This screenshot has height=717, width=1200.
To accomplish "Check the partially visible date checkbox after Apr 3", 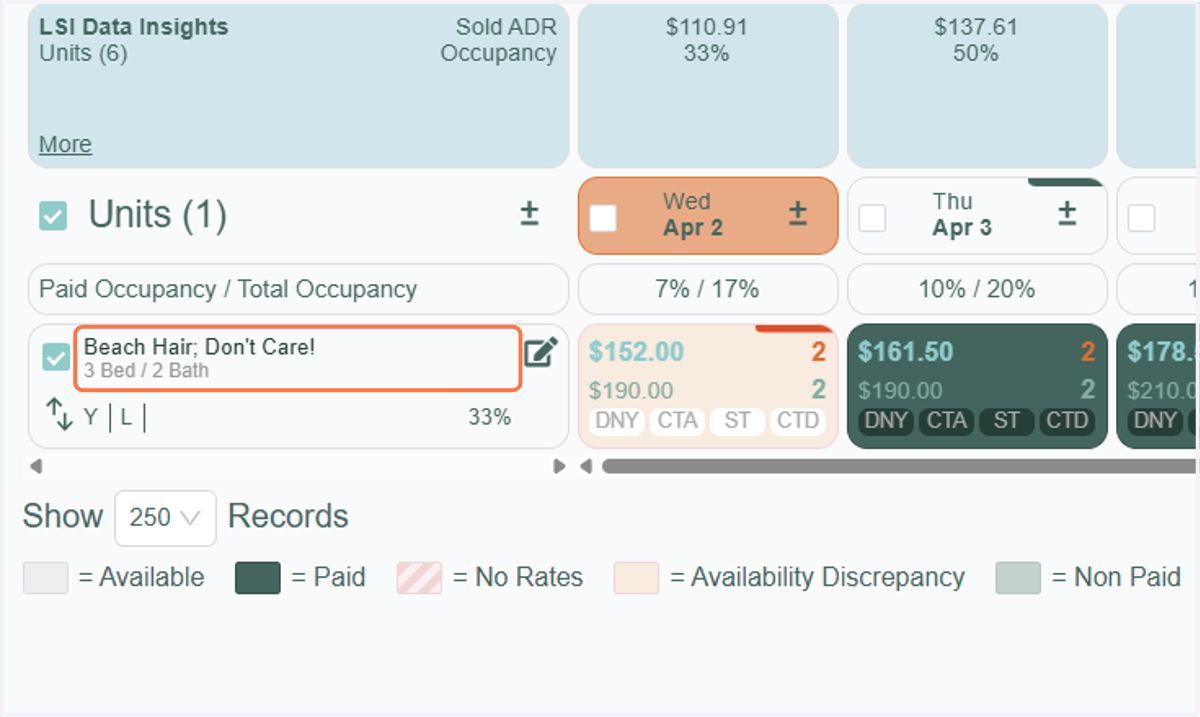I will (1141, 217).
